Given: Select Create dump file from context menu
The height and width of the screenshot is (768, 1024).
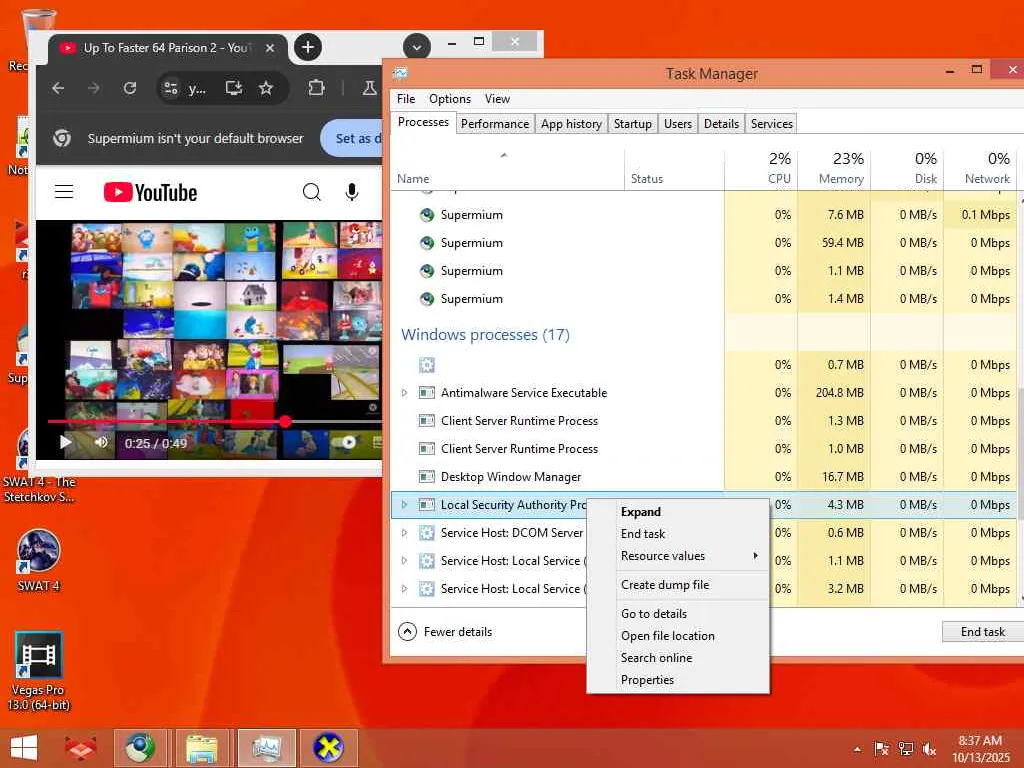Looking at the screenshot, I should pyautogui.click(x=665, y=585).
